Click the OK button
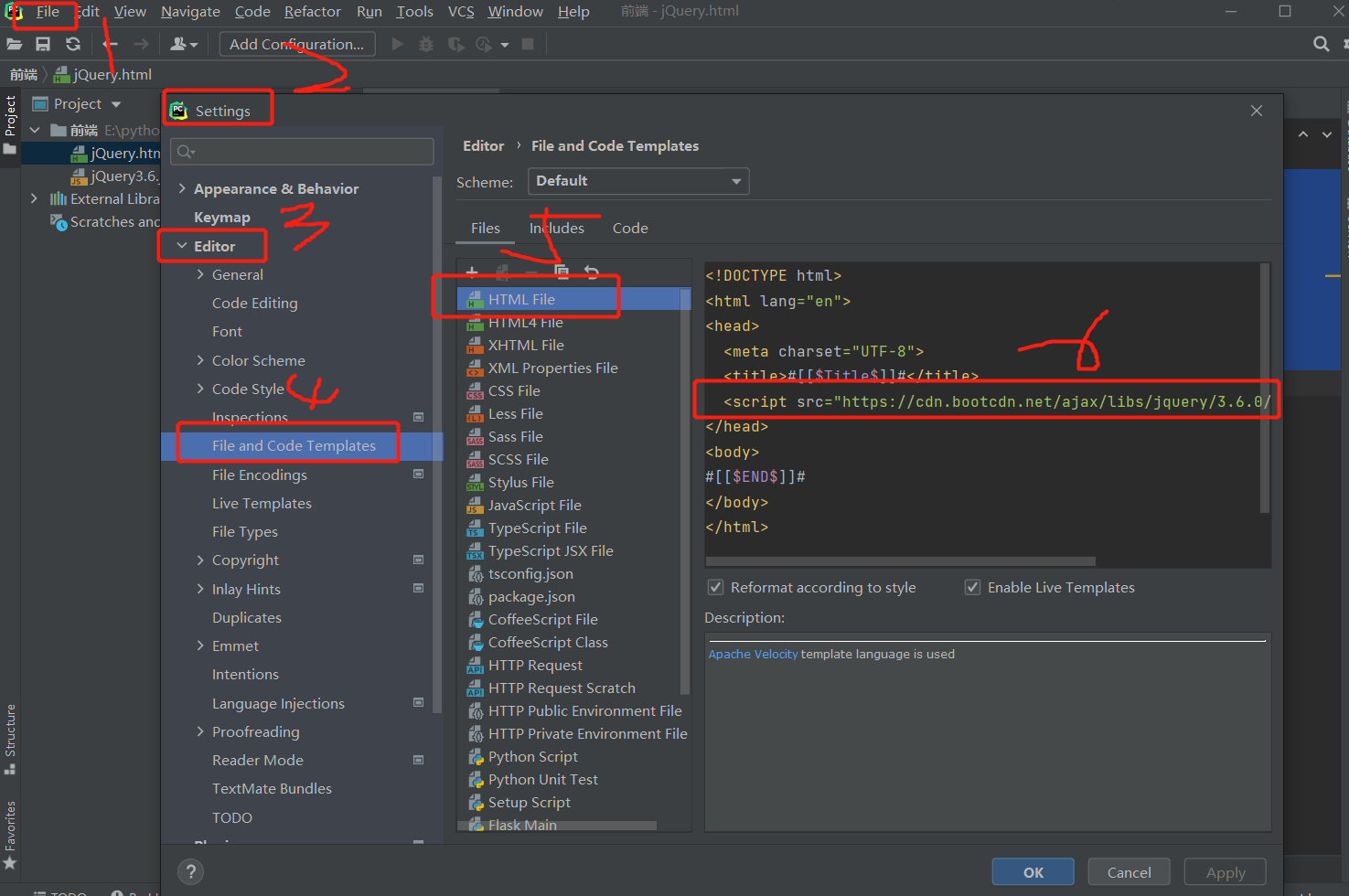1349x896 pixels. point(1033,872)
